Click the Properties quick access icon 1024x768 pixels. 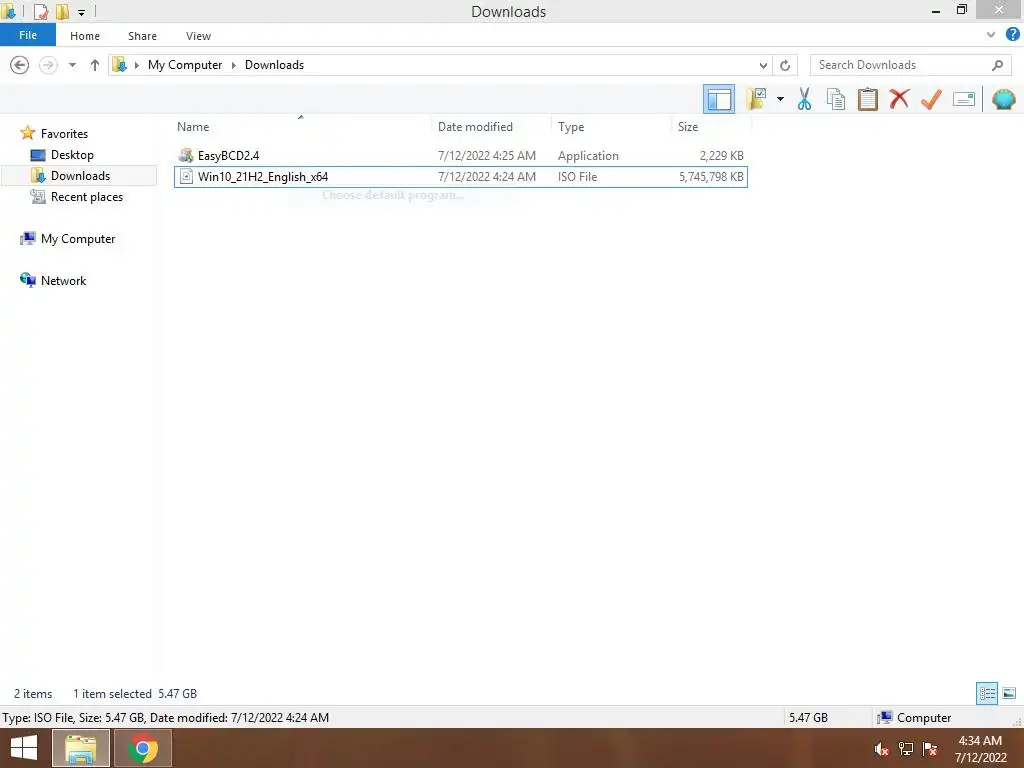click(41, 12)
